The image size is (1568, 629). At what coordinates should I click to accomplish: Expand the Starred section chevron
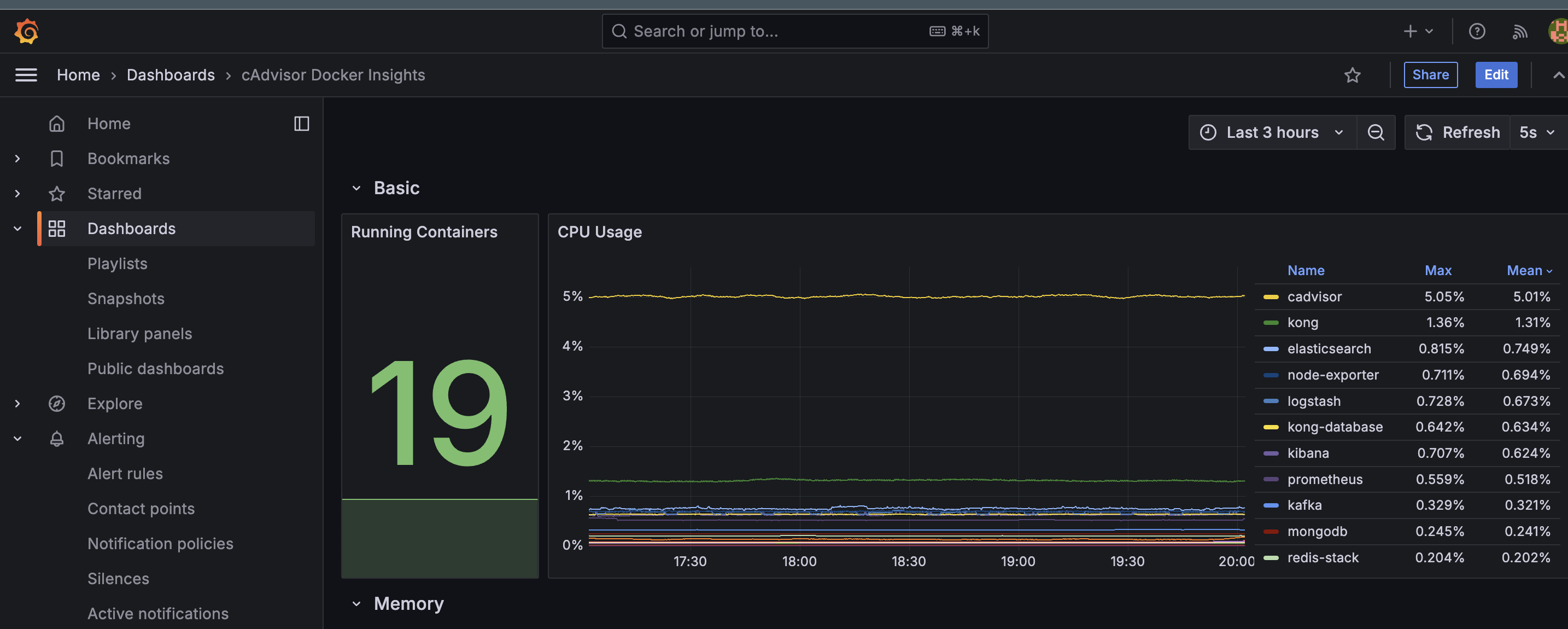(17, 194)
